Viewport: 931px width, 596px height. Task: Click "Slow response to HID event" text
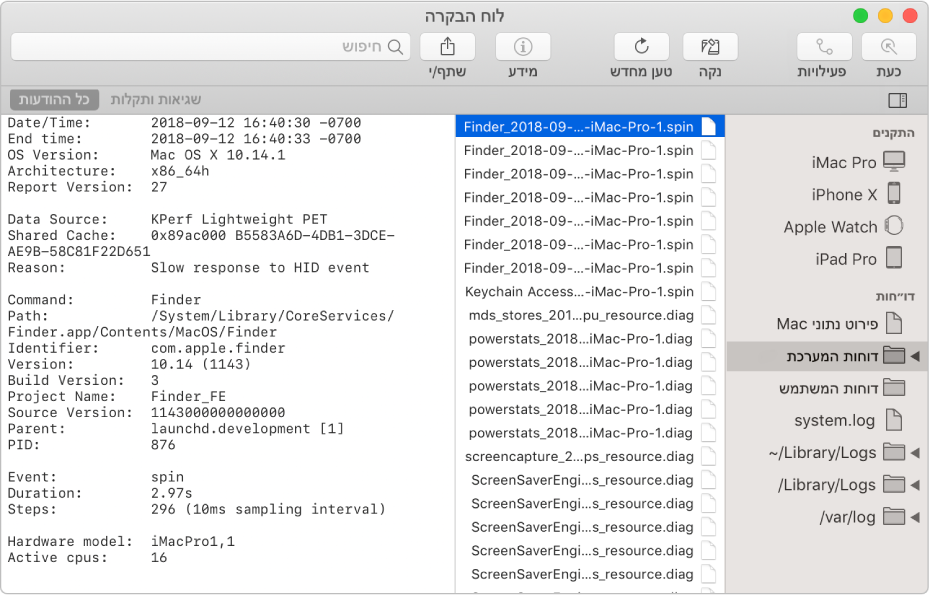click(260, 268)
